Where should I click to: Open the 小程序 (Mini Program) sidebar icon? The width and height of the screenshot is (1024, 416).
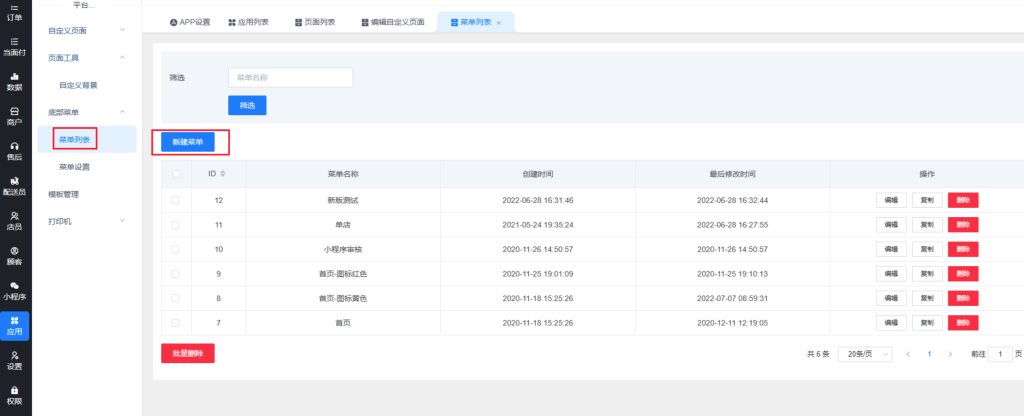(15, 290)
